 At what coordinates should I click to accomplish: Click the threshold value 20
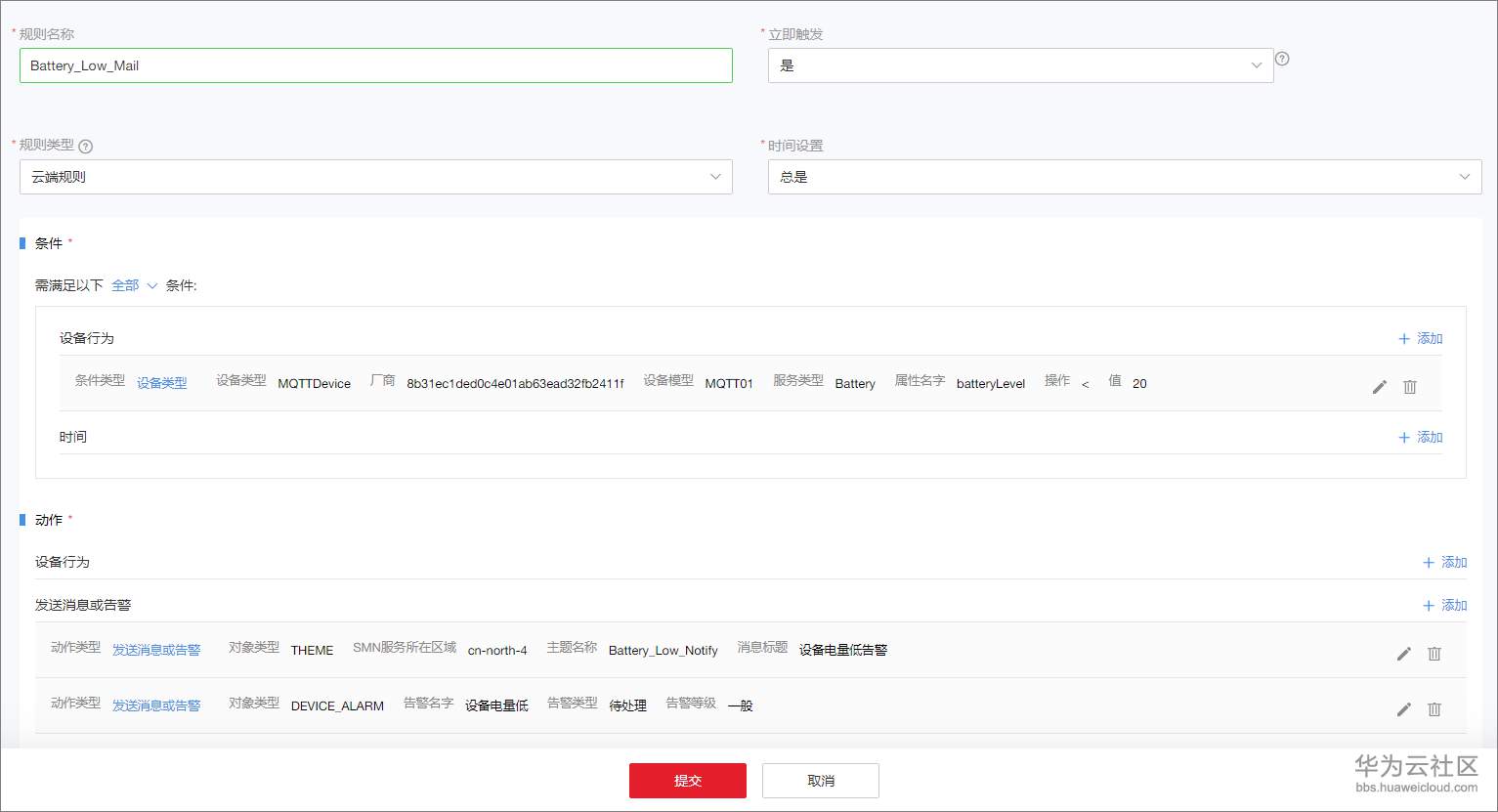[1139, 383]
